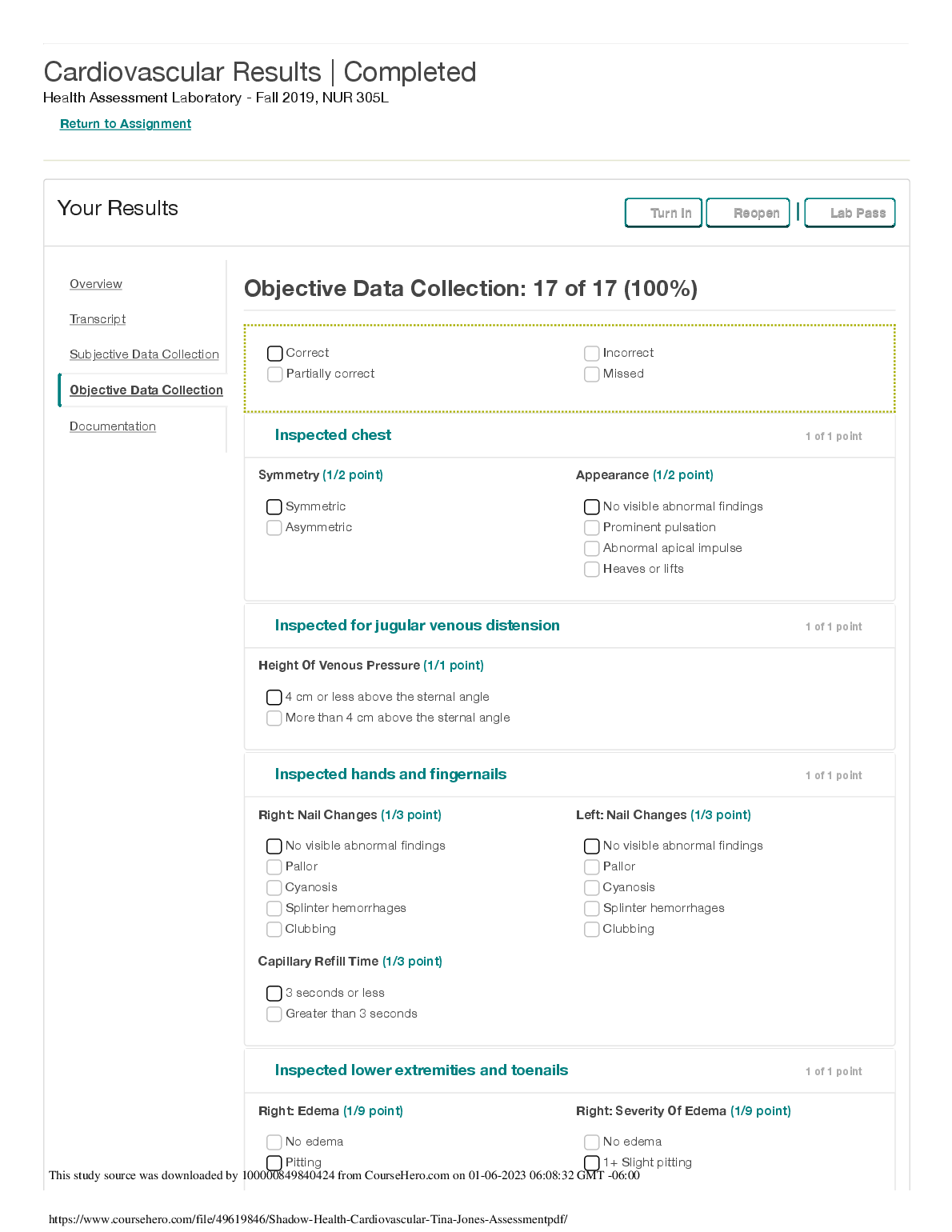
Task: Expand the Inspected chest section header
Action: (333, 435)
